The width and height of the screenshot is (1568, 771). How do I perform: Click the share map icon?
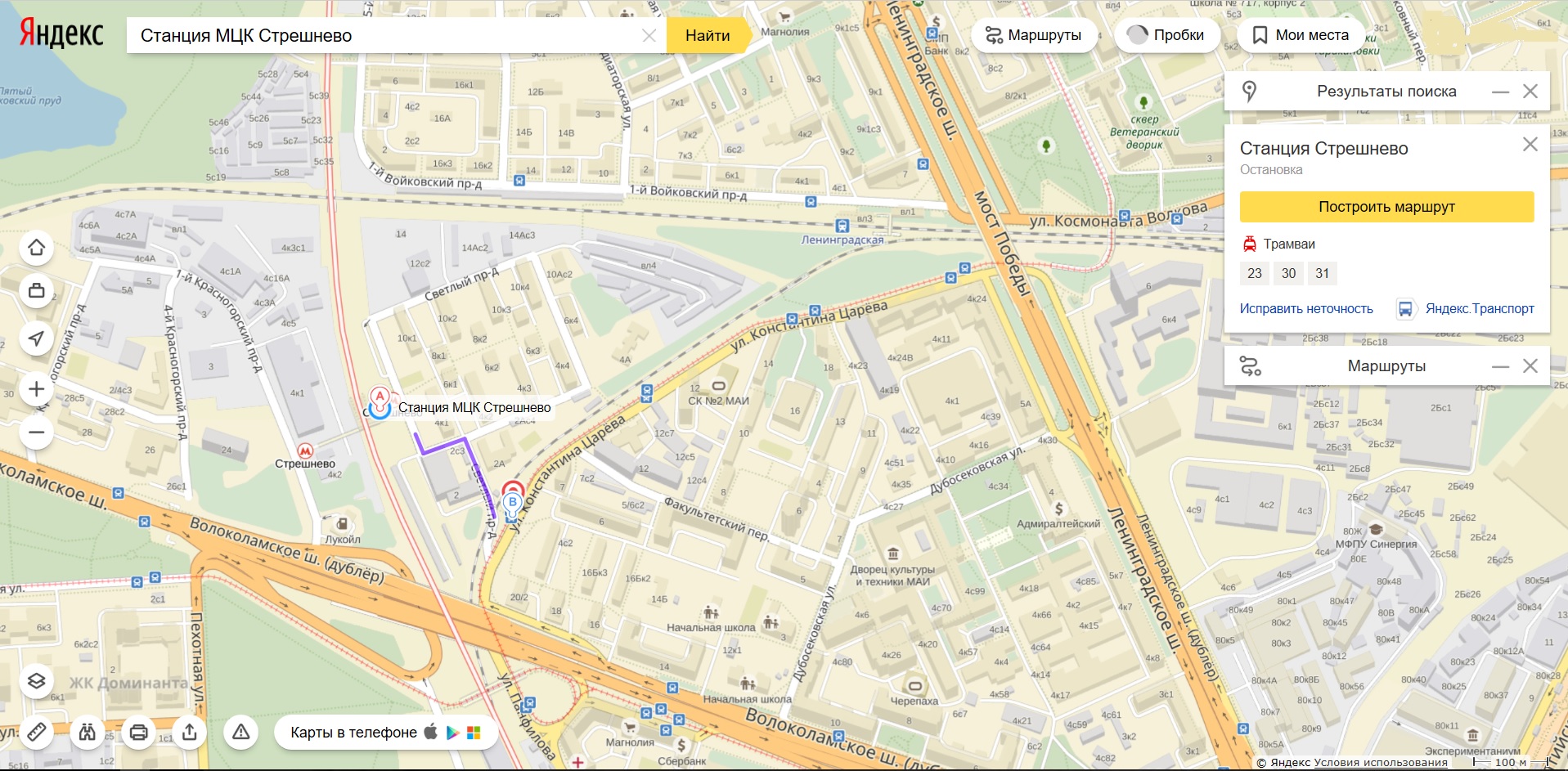coord(190,732)
